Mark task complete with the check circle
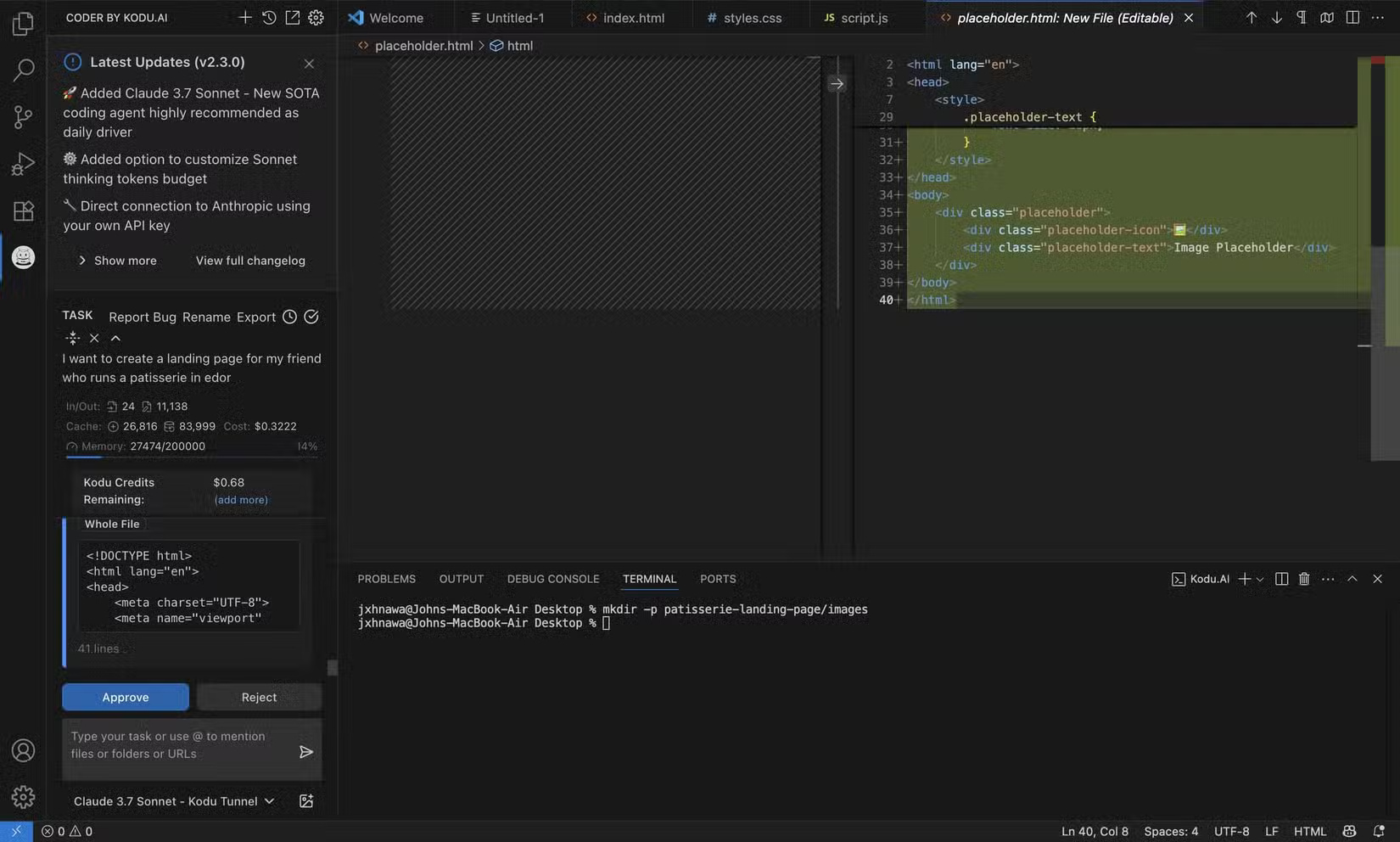Viewport: 1400px width, 842px height. [x=311, y=317]
